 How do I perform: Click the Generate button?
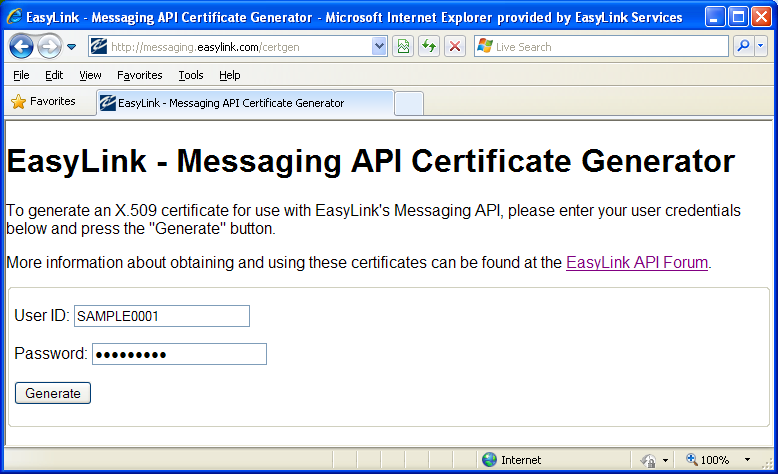pos(53,393)
